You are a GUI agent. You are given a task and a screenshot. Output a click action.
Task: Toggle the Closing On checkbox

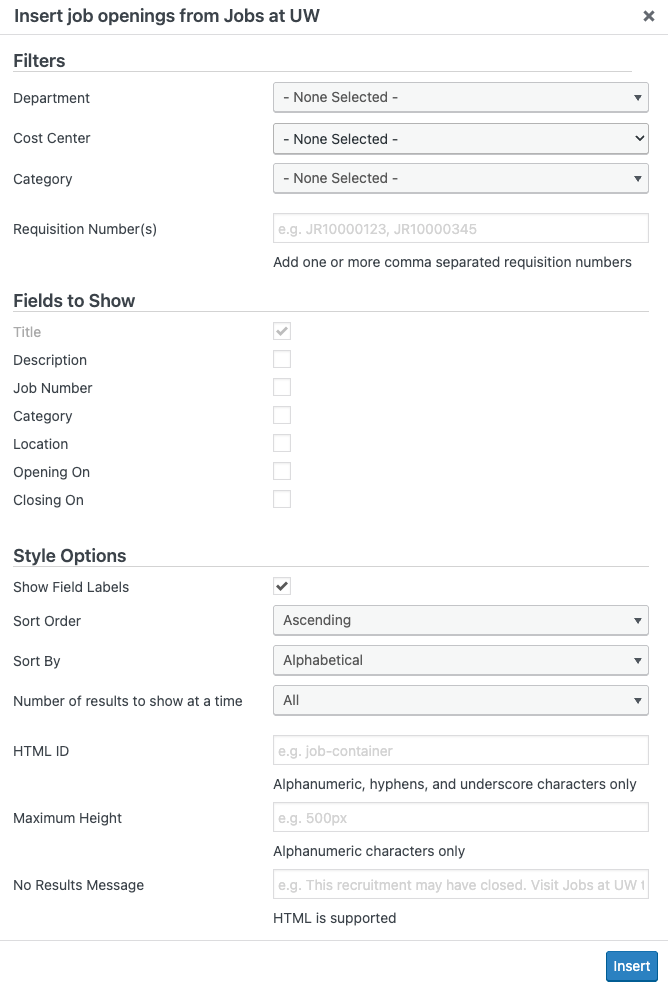pos(282,499)
